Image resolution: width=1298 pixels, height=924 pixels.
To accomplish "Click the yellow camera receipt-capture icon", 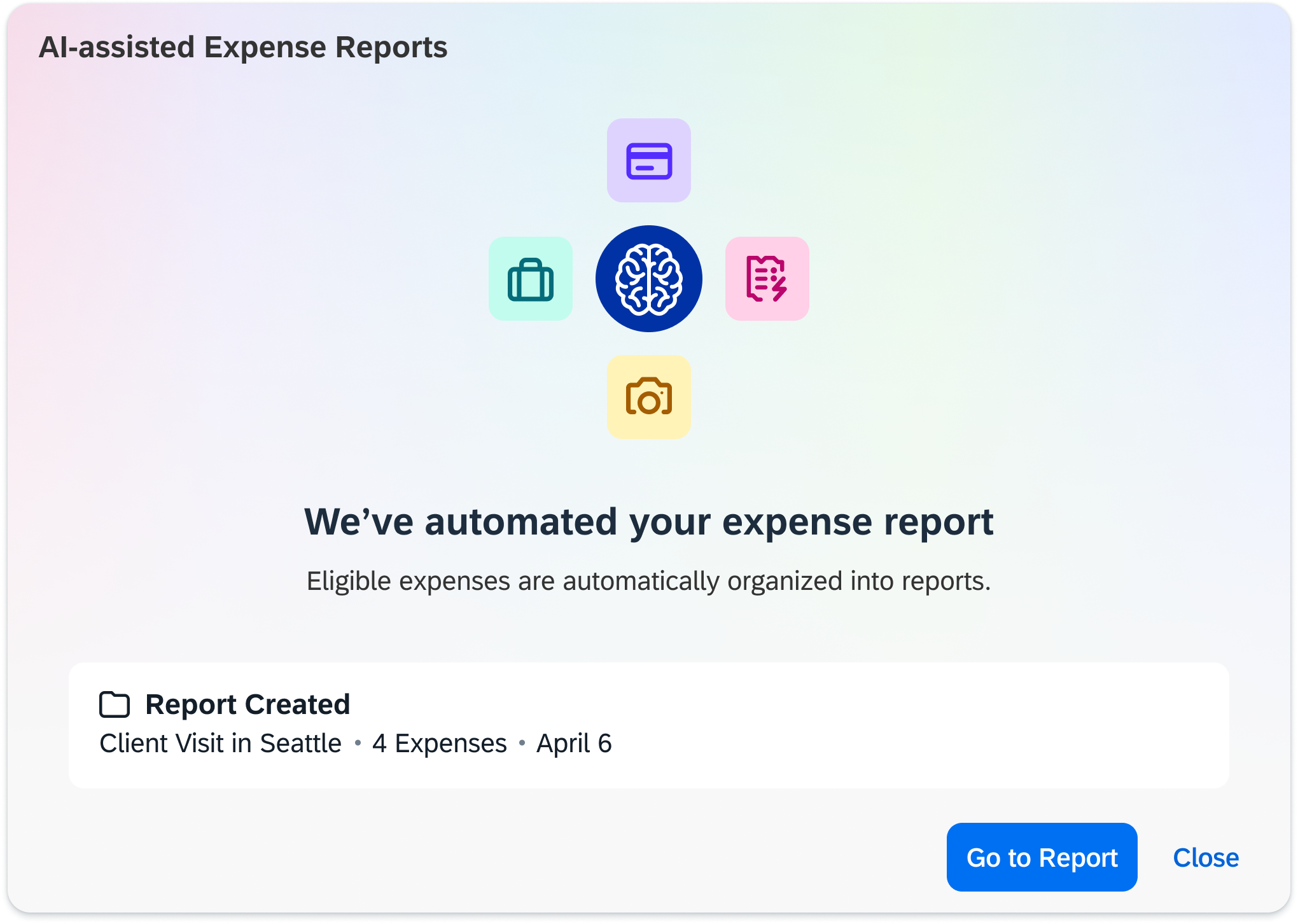I will click(x=648, y=396).
